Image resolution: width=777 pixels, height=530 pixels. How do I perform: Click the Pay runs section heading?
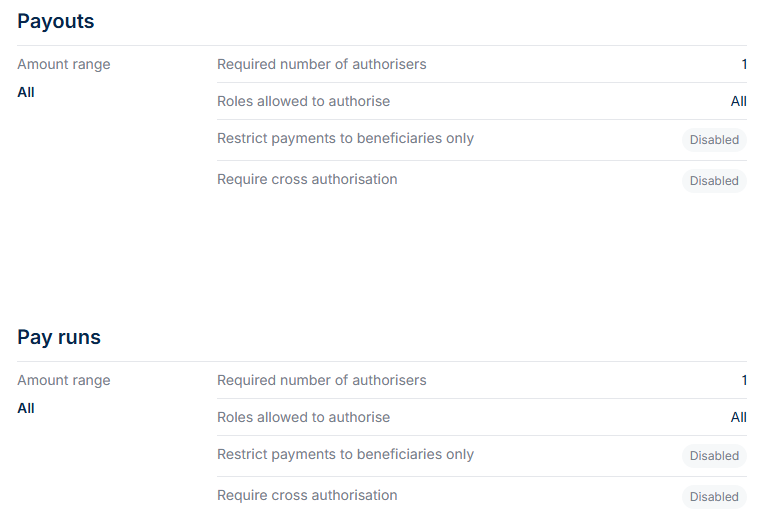click(x=59, y=337)
